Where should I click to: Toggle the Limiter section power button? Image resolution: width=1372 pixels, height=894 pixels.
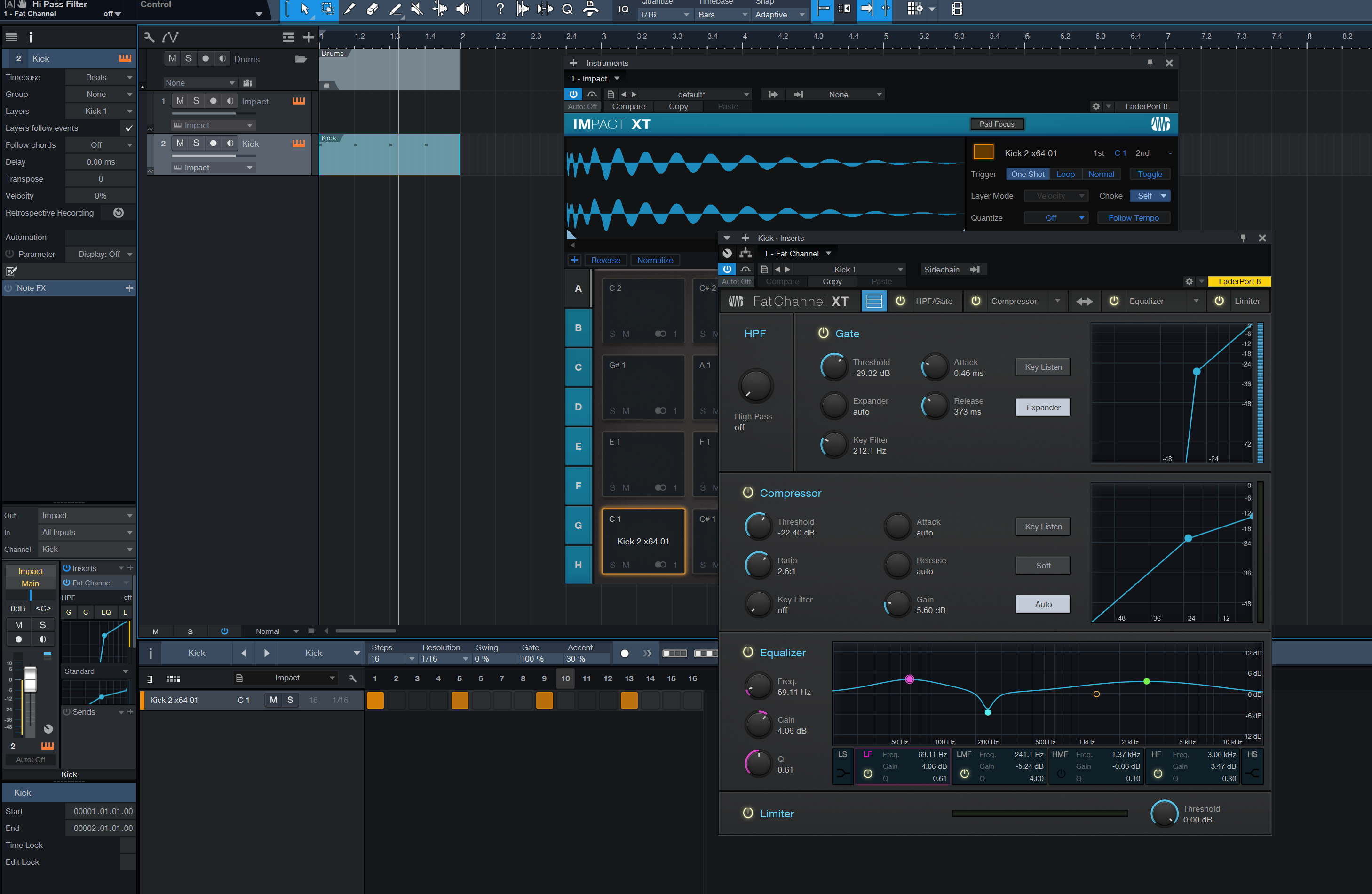coord(748,813)
